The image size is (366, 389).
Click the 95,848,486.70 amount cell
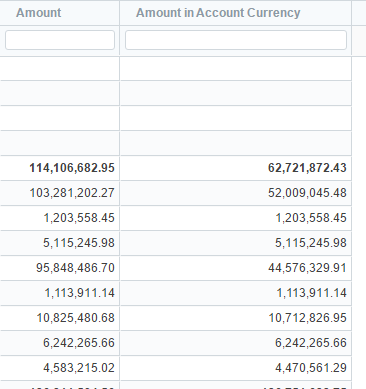[60, 268]
